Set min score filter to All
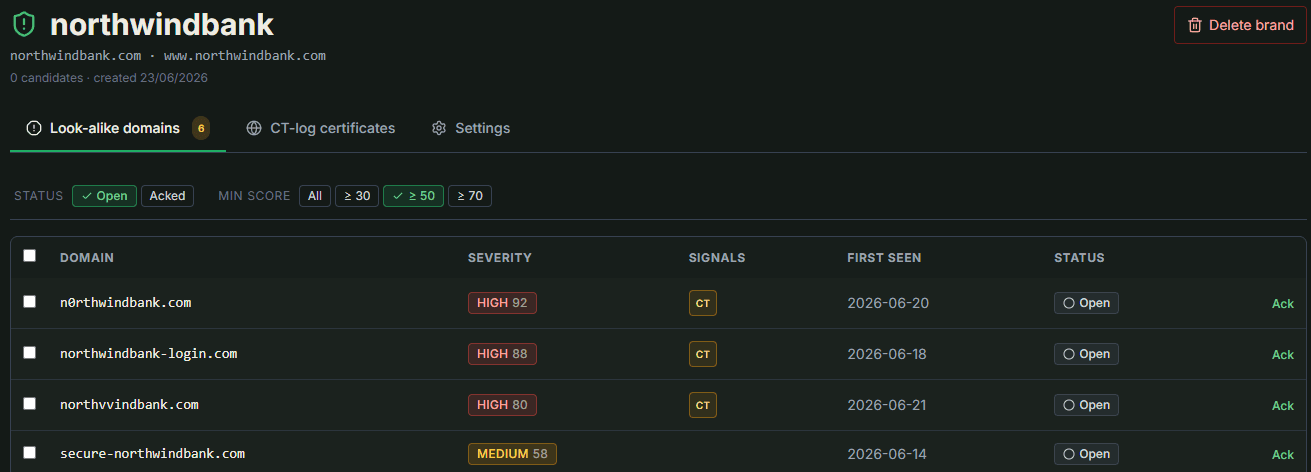Screen dimensions: 1311x472 point(314,196)
